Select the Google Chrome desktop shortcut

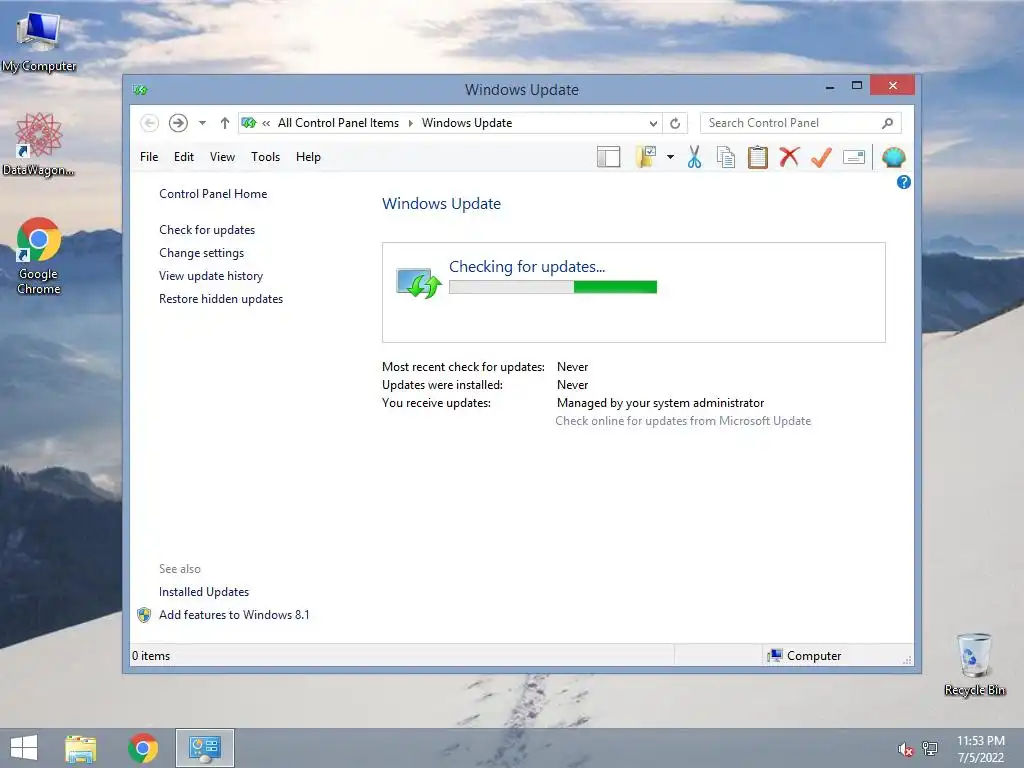pos(39,256)
